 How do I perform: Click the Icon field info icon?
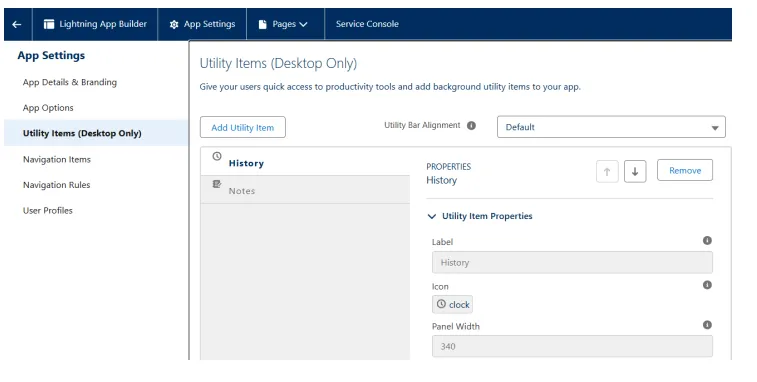pos(707,285)
